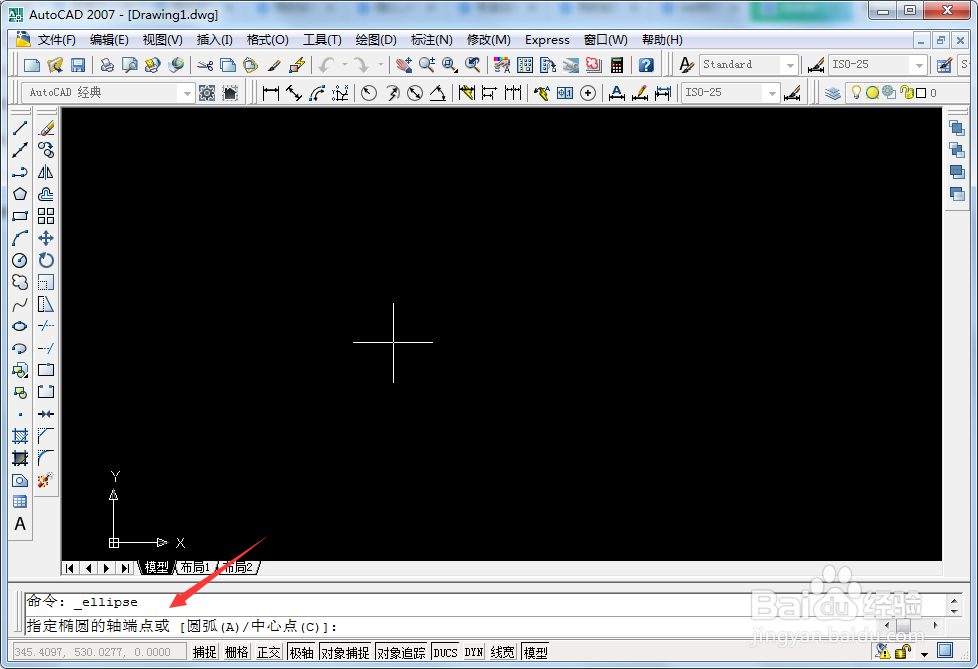The height and width of the screenshot is (669, 978).
Task: Jump to the last layout tab arrow
Action: coord(125,568)
